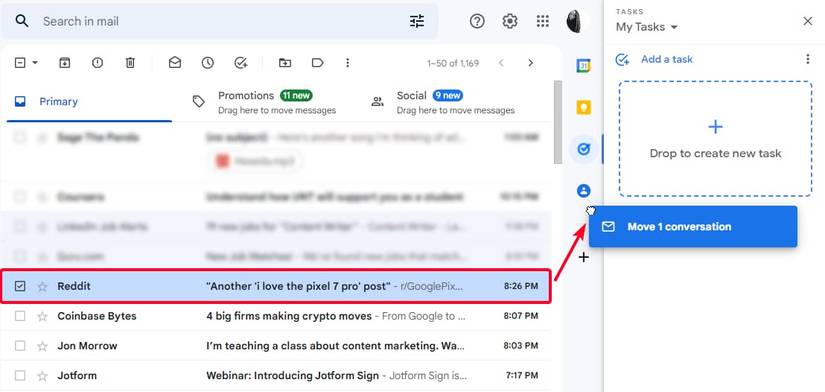Click the inbox vertical scrollbar

[x=558, y=121]
